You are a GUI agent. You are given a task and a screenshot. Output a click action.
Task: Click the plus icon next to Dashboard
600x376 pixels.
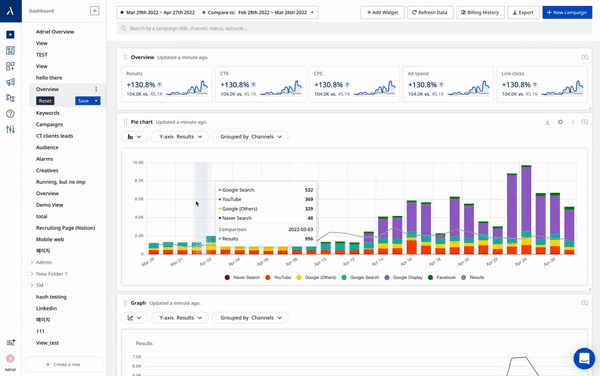(95, 11)
